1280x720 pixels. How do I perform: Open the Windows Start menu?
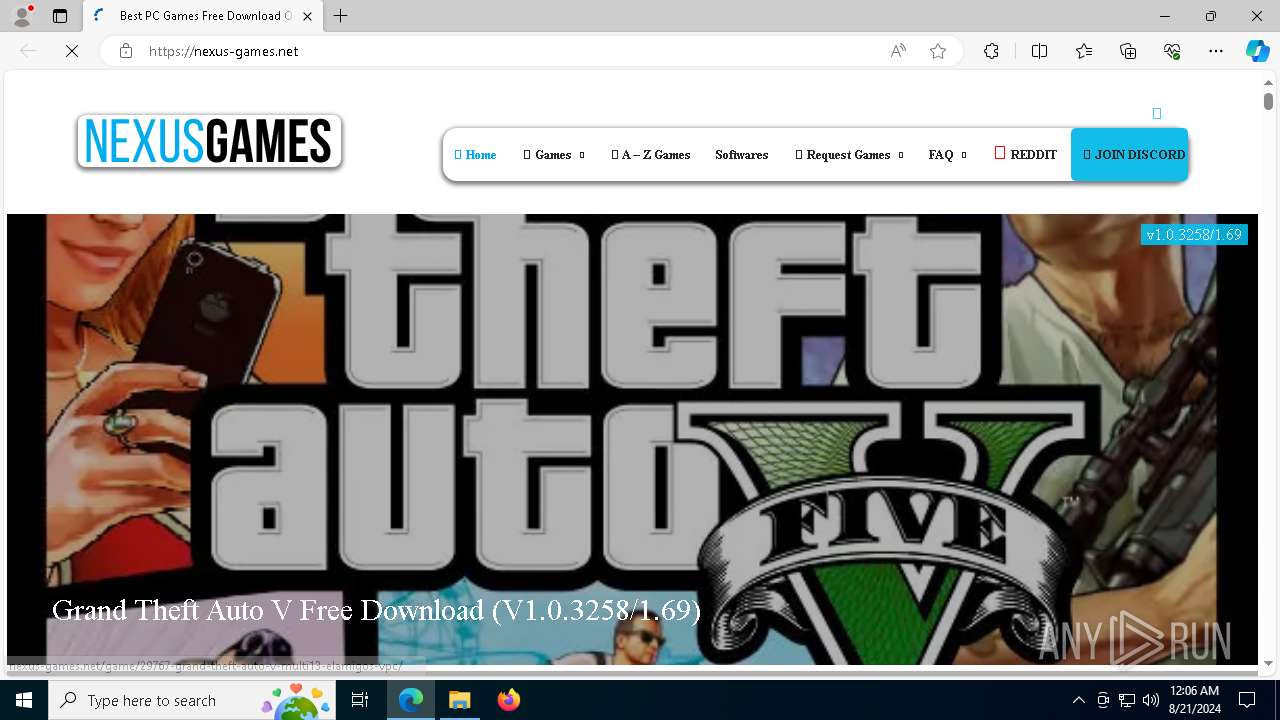(x=24, y=700)
